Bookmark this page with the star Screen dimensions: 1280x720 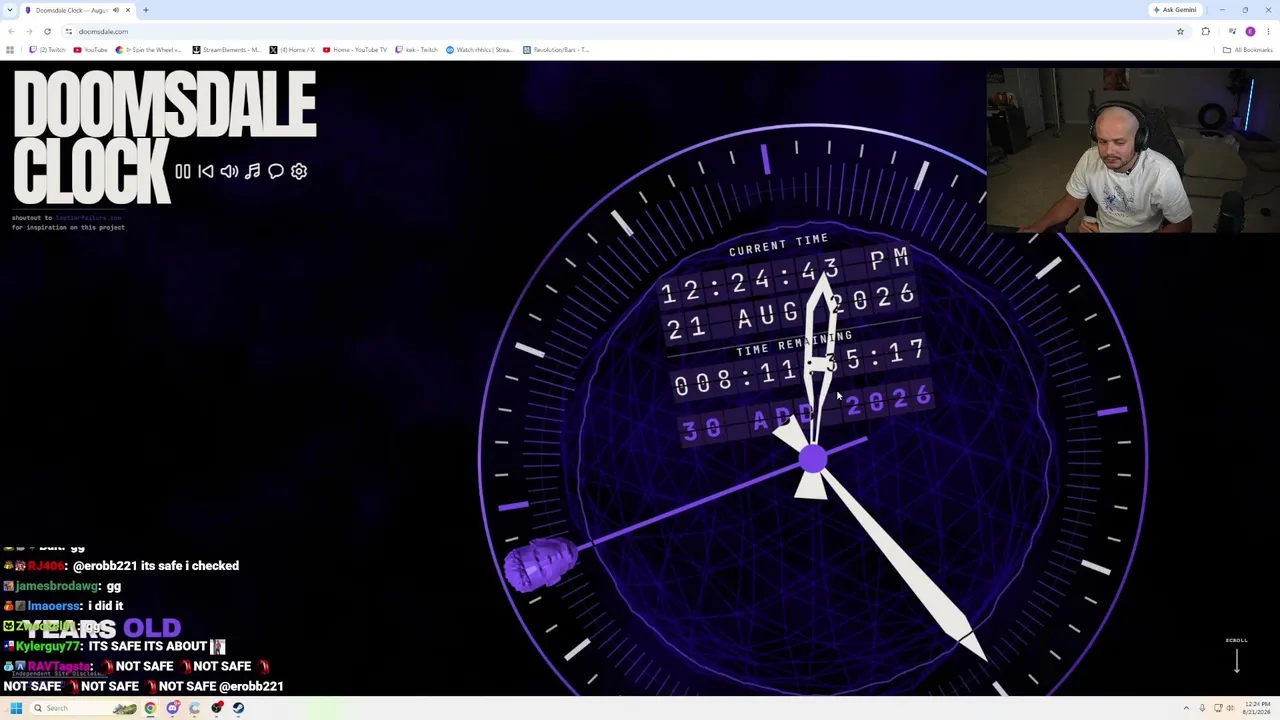tap(1180, 31)
